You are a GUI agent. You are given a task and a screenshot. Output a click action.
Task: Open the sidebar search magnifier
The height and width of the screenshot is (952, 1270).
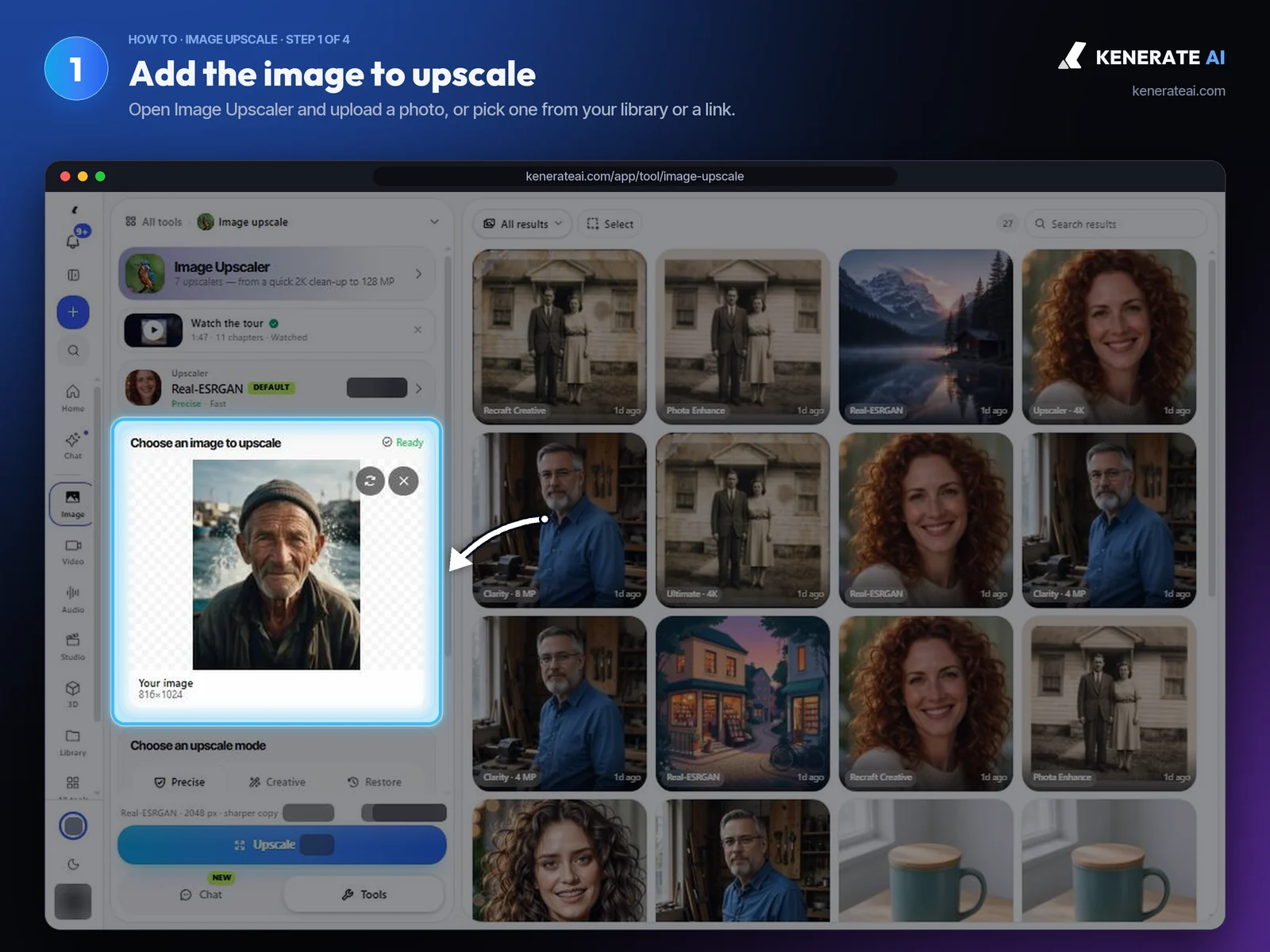tap(73, 351)
